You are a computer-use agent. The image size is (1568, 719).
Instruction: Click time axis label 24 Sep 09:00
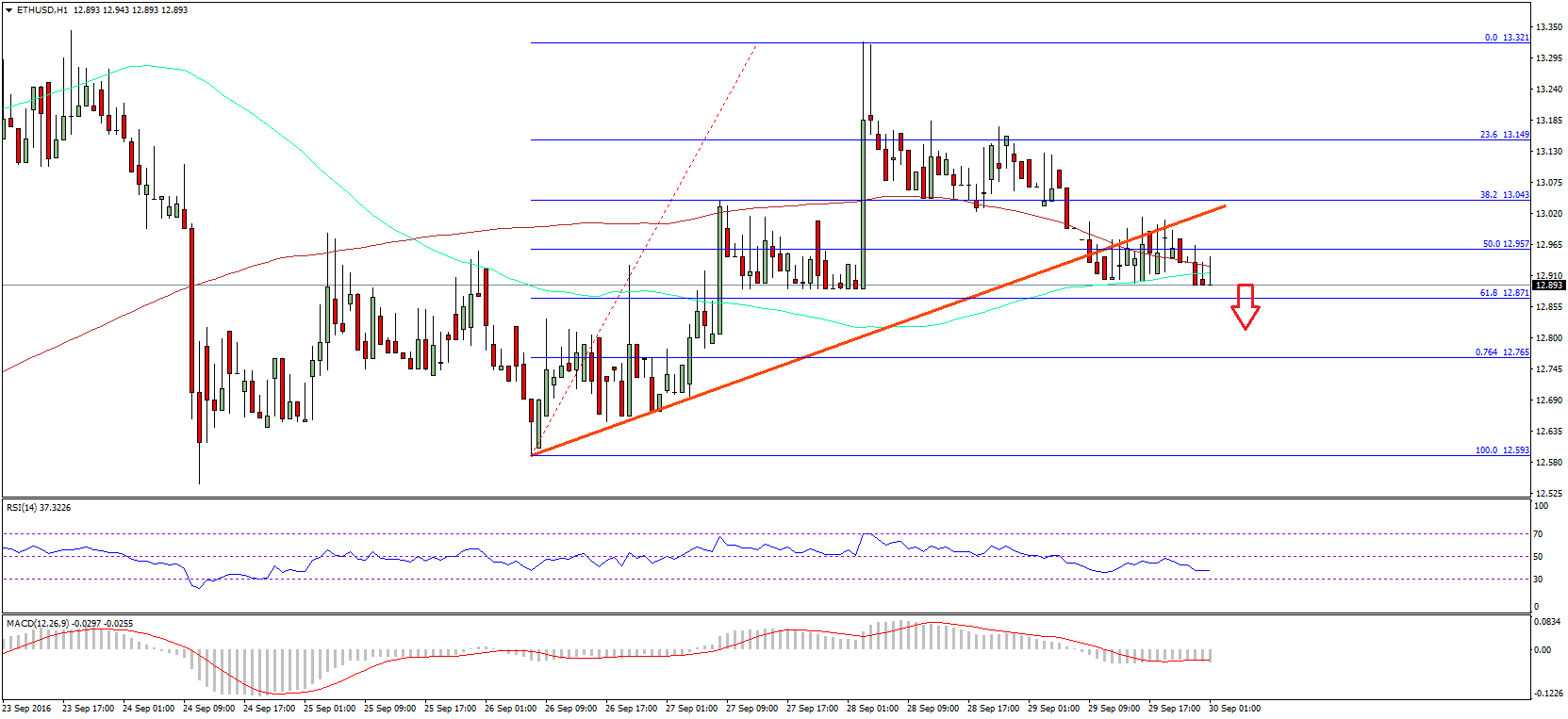point(209,709)
